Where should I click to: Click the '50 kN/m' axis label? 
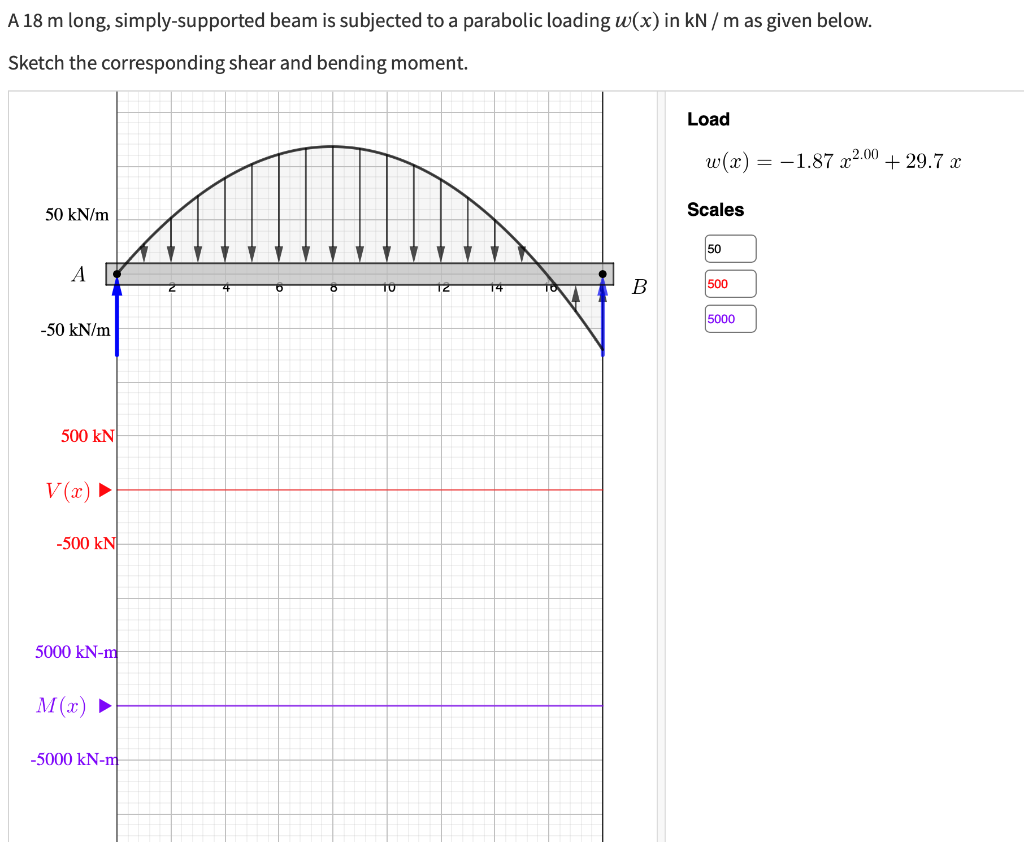[77, 215]
